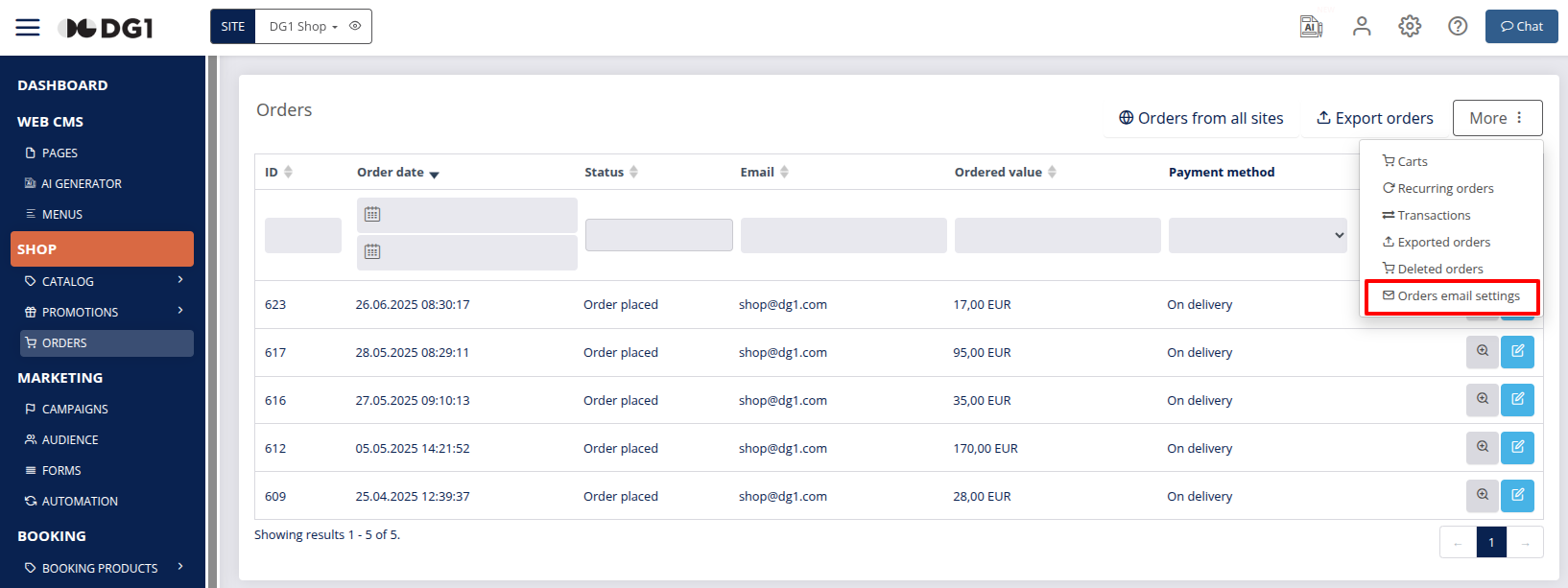Open Audience in the sidebar
This screenshot has height=588, width=1568.
click(70, 439)
